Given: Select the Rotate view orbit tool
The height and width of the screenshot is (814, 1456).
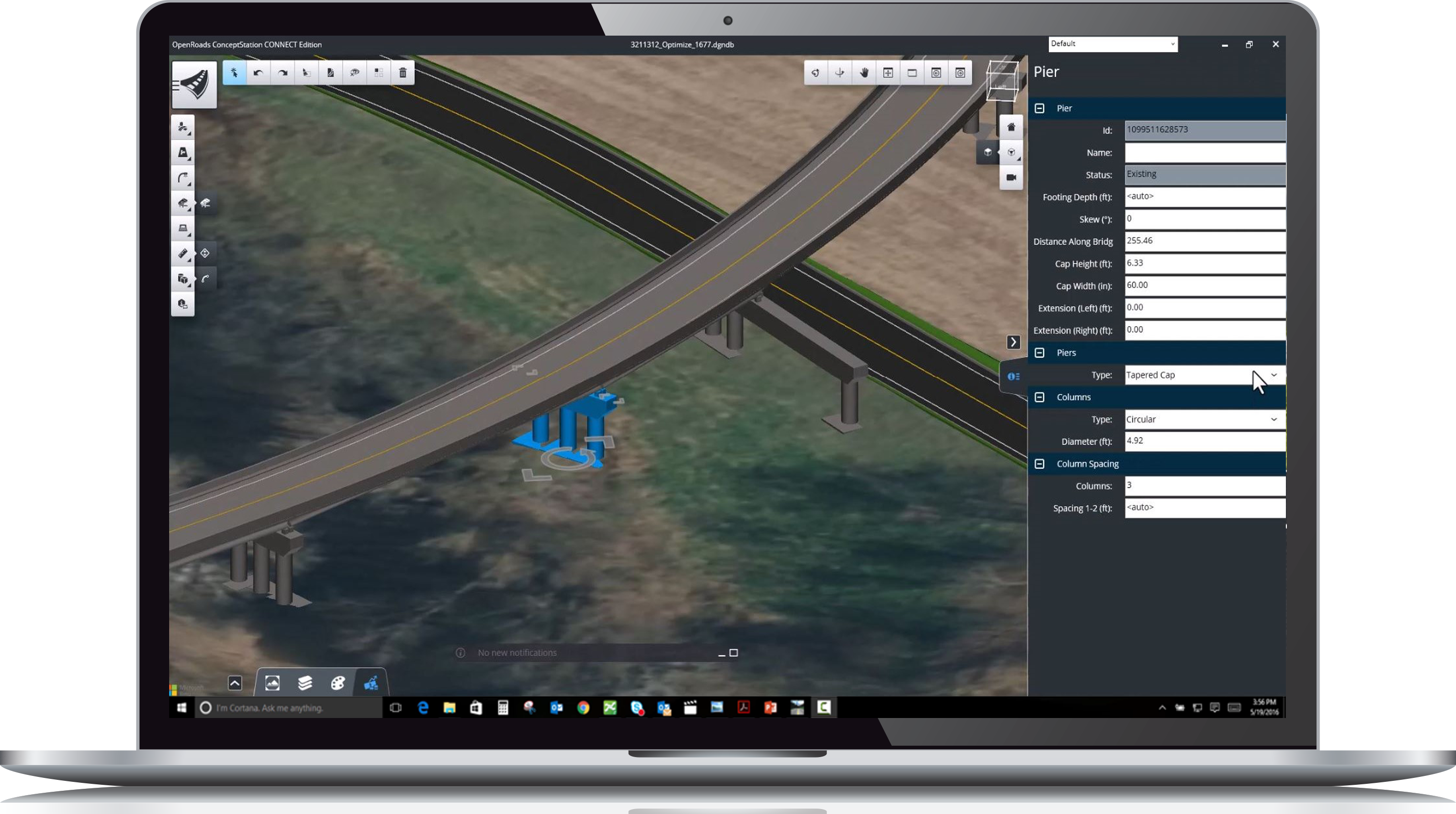Looking at the screenshot, I should (816, 72).
